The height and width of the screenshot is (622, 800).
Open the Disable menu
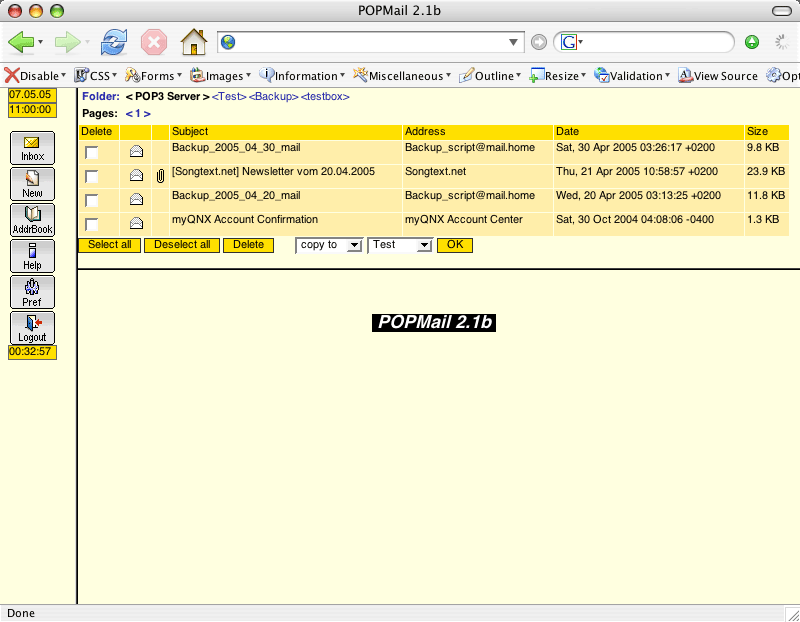35,76
